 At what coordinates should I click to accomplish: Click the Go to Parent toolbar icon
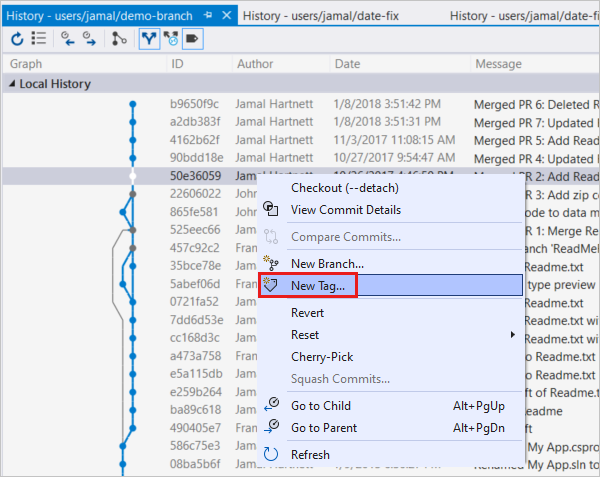click(89, 39)
